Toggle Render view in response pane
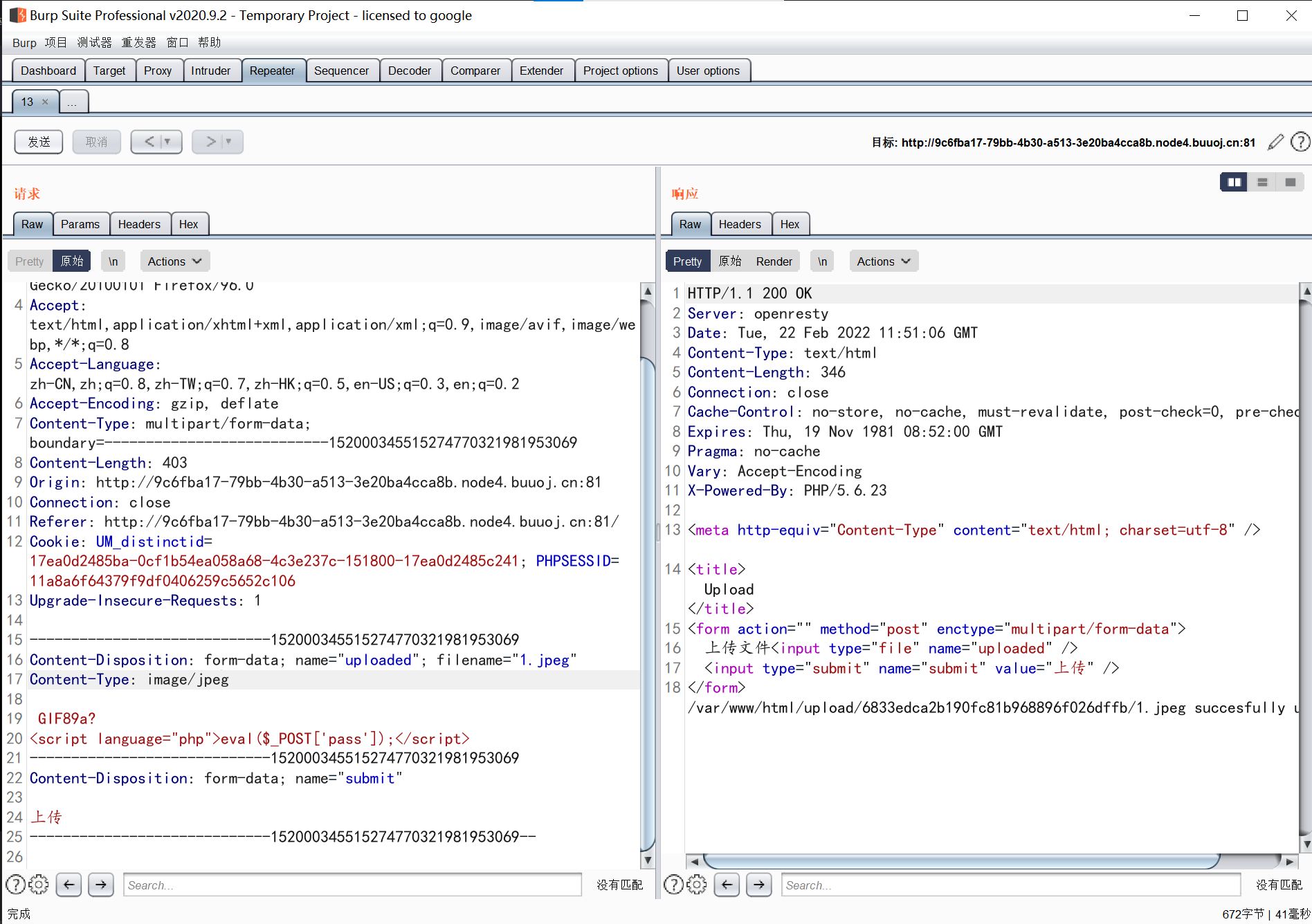The image size is (1312, 924). pyautogui.click(x=774, y=261)
